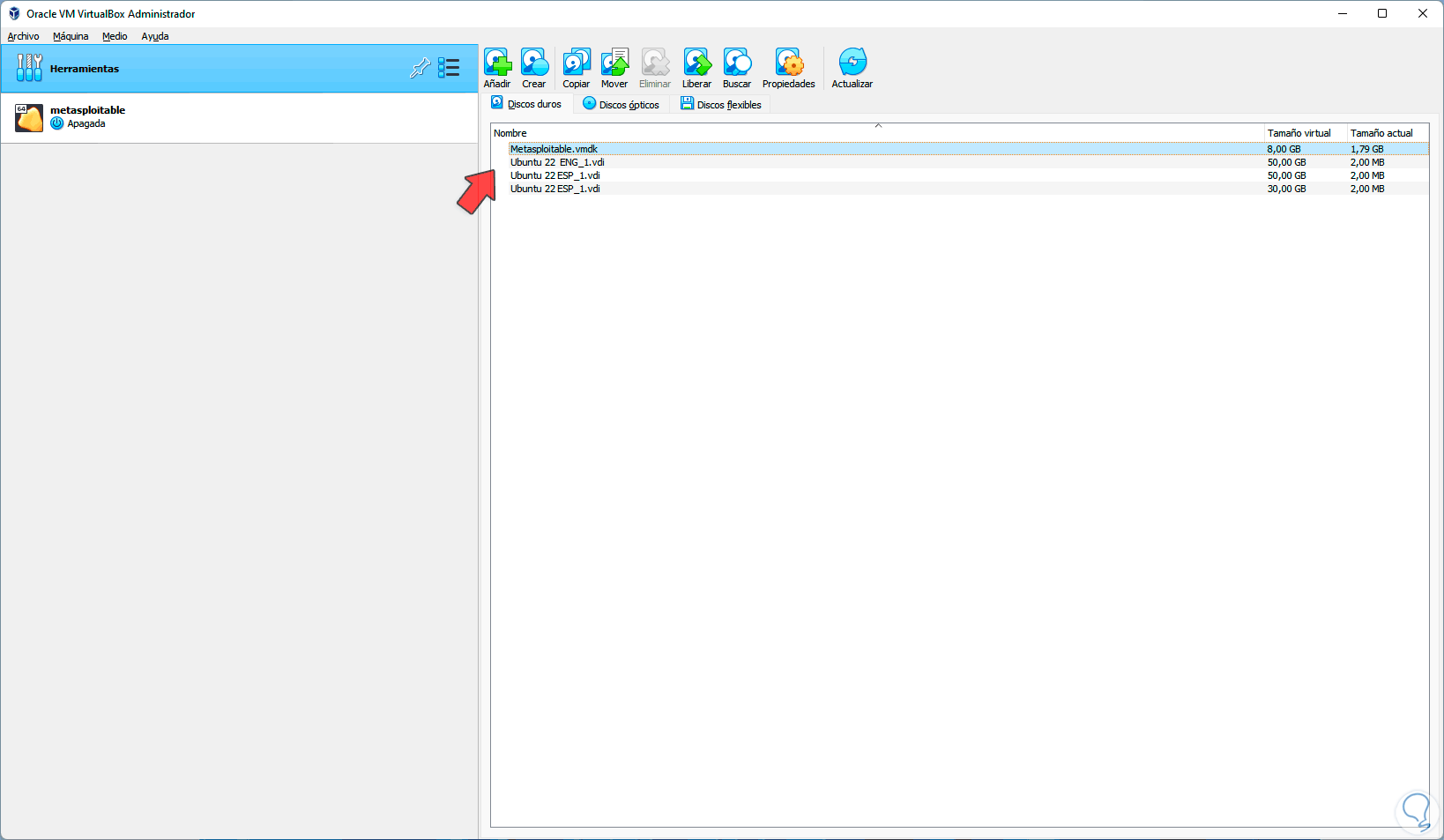Close the VirtualBox window
Screen dimensions: 1444x840
click(x=1423, y=13)
